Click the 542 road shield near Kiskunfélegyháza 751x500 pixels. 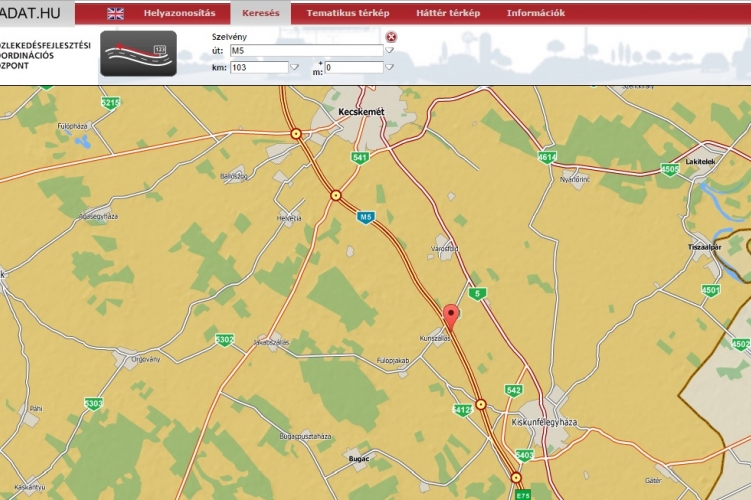514,390
